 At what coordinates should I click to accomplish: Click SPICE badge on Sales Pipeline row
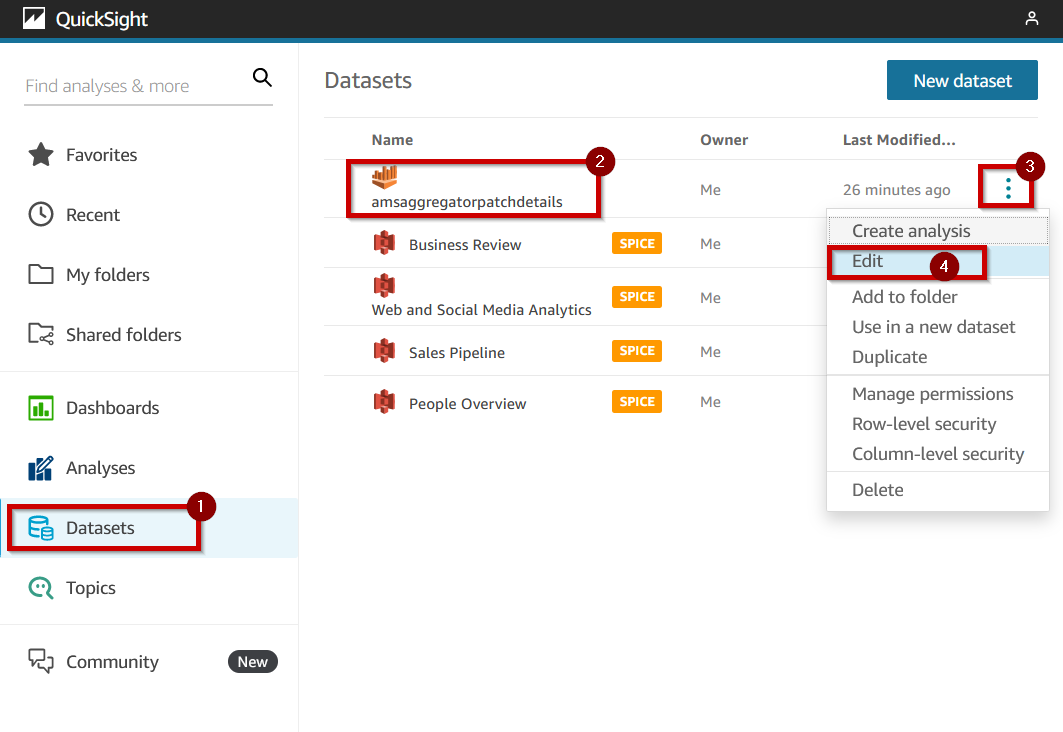coord(637,350)
